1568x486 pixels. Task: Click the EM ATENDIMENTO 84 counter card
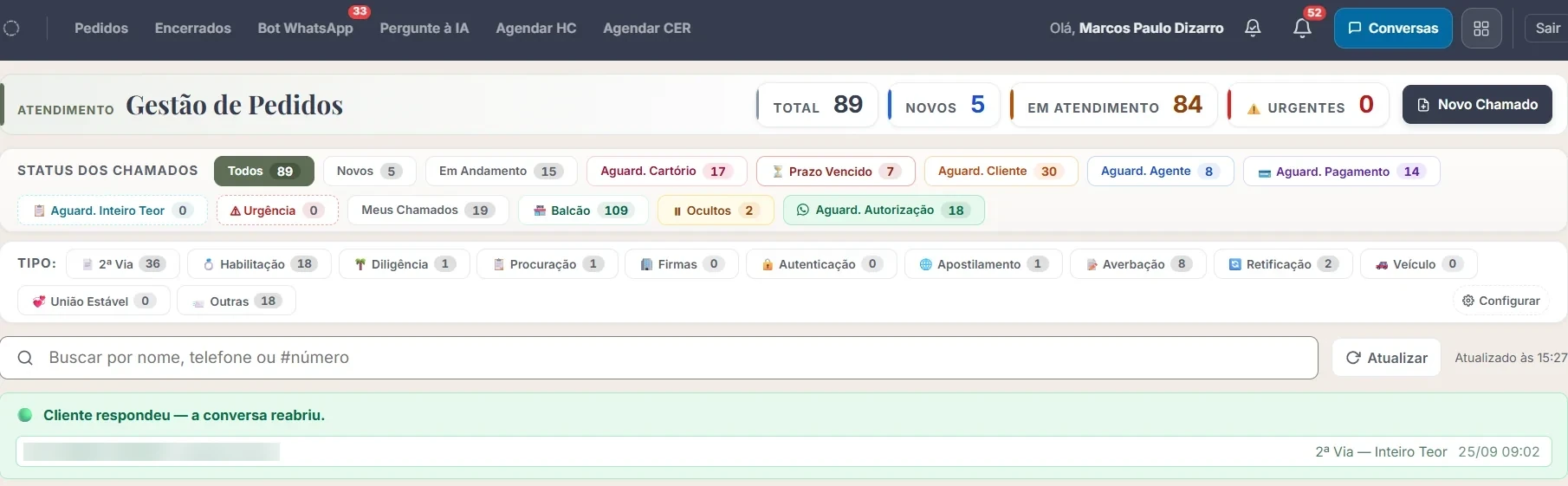[1114, 105]
